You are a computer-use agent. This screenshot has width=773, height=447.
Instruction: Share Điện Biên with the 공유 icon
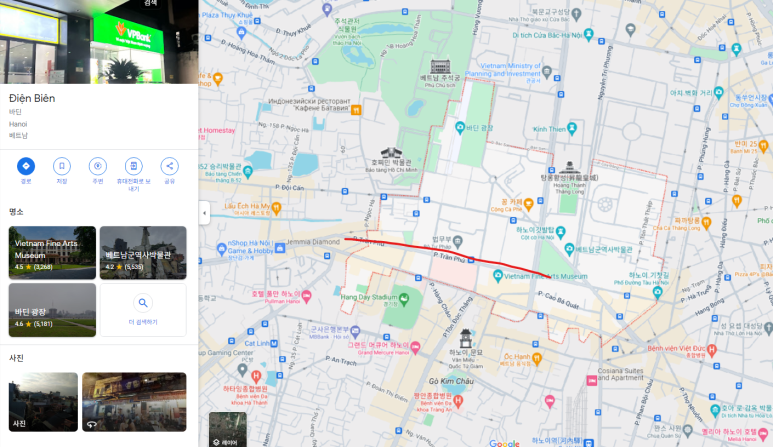[170, 166]
